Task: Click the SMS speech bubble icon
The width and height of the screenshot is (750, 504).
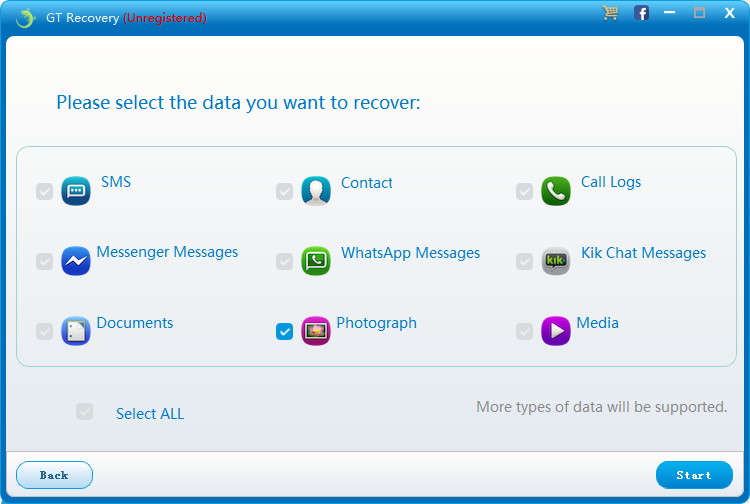Action: pos(76,191)
